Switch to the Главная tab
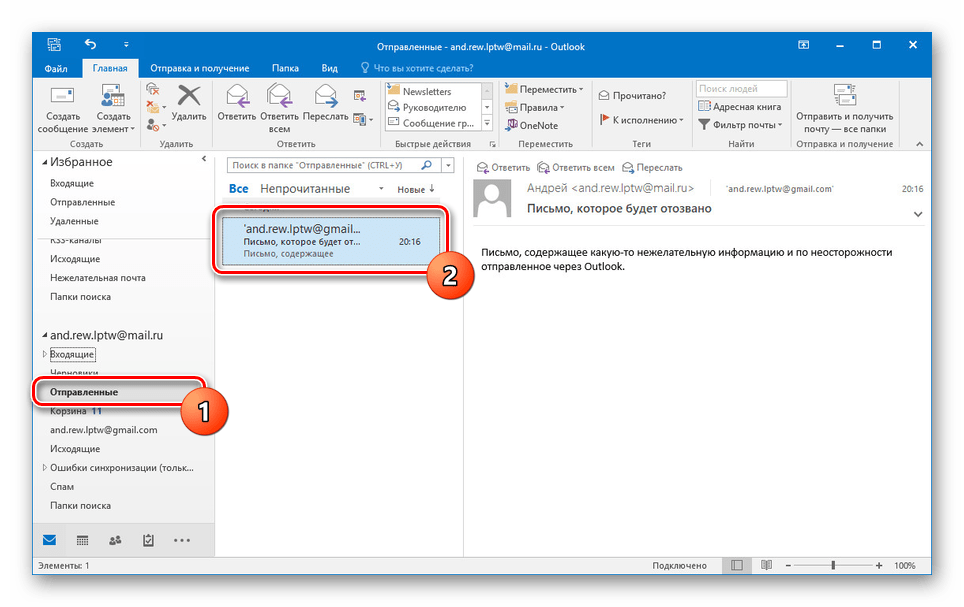Screen dimensions: 964x607 point(110,68)
